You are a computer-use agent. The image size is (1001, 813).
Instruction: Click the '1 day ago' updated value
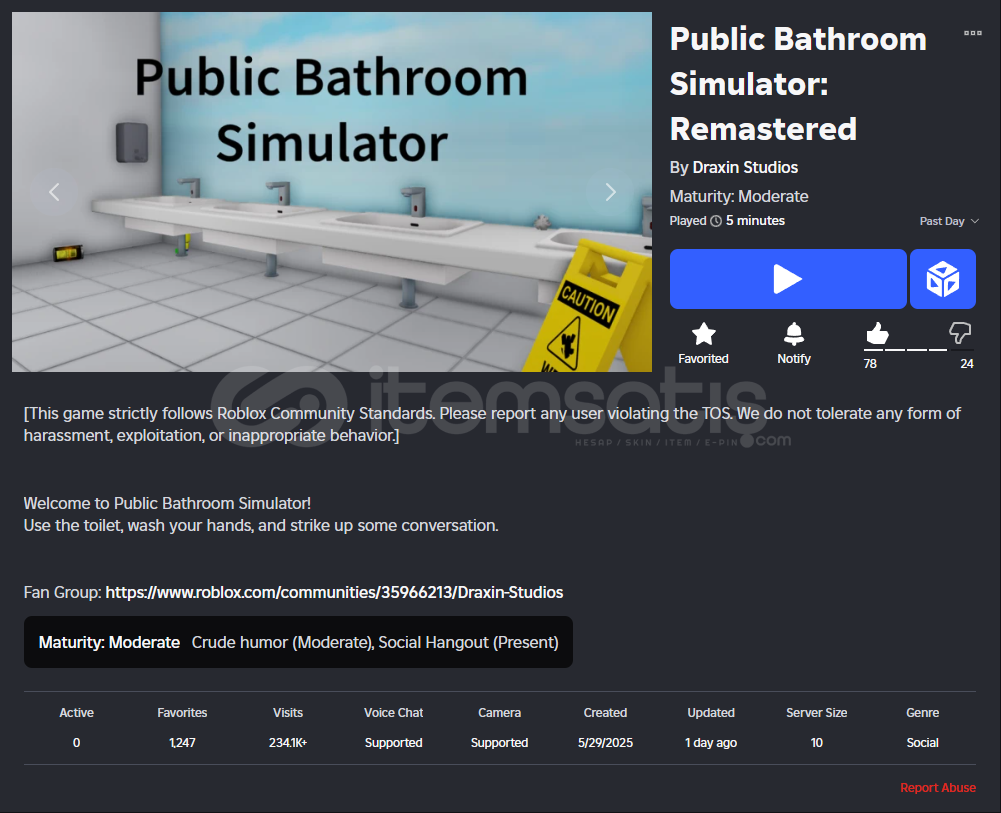coord(711,743)
